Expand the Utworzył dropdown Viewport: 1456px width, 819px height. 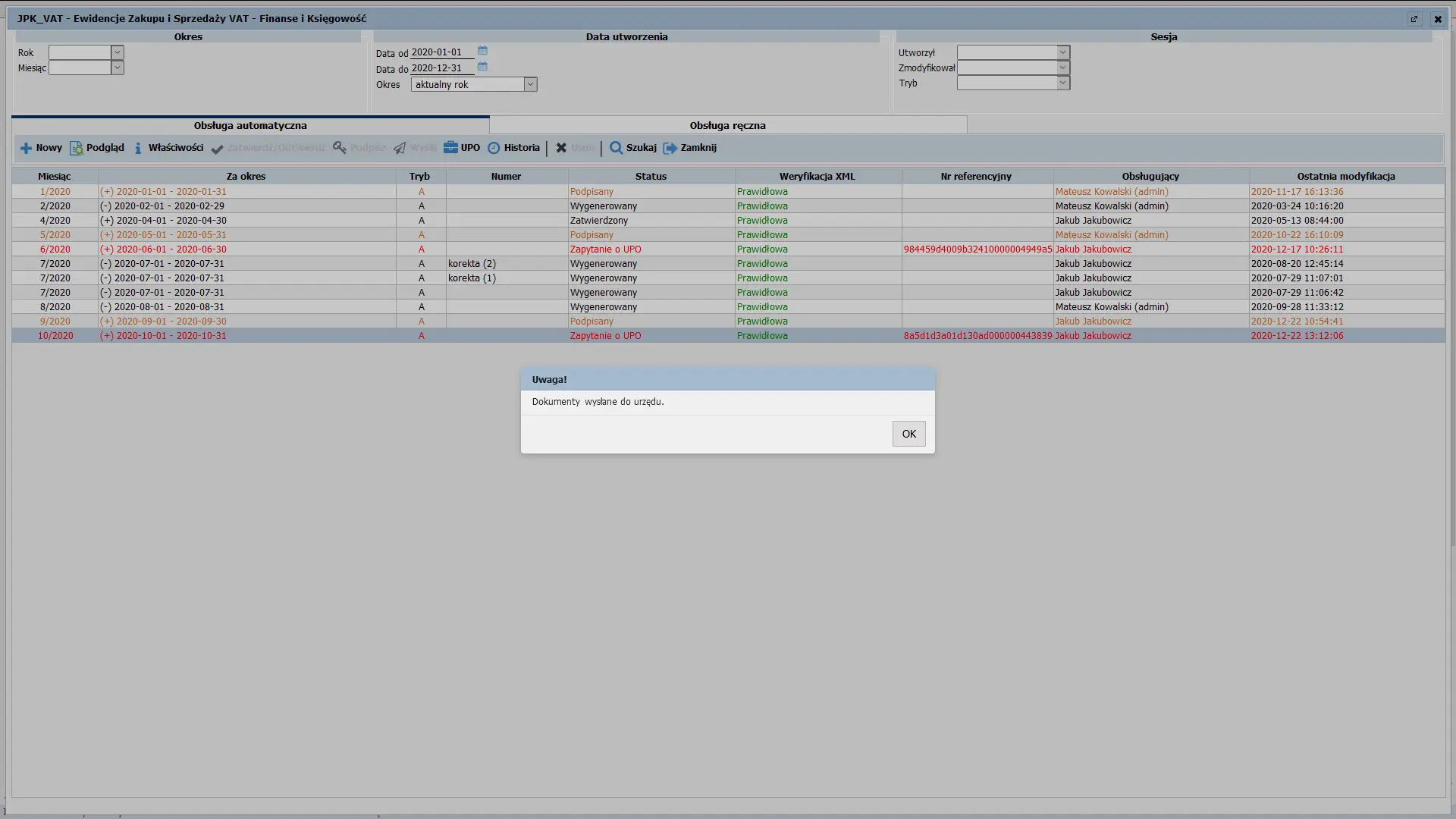1063,52
